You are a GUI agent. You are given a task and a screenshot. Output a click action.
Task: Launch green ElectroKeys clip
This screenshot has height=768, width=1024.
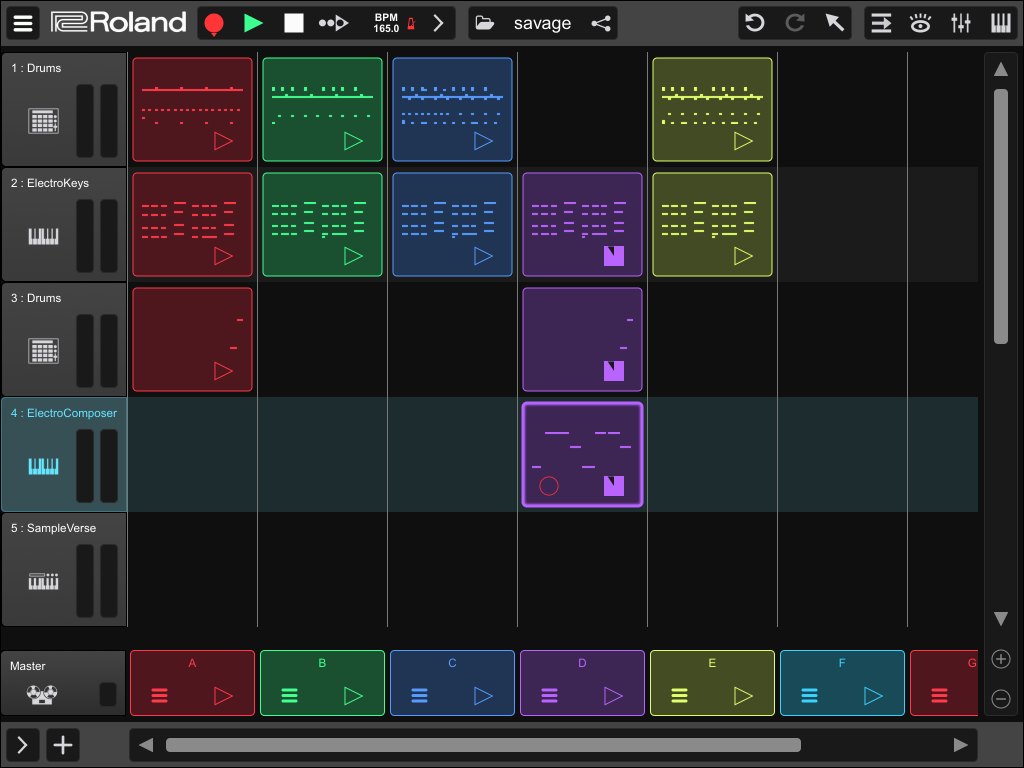click(x=353, y=256)
